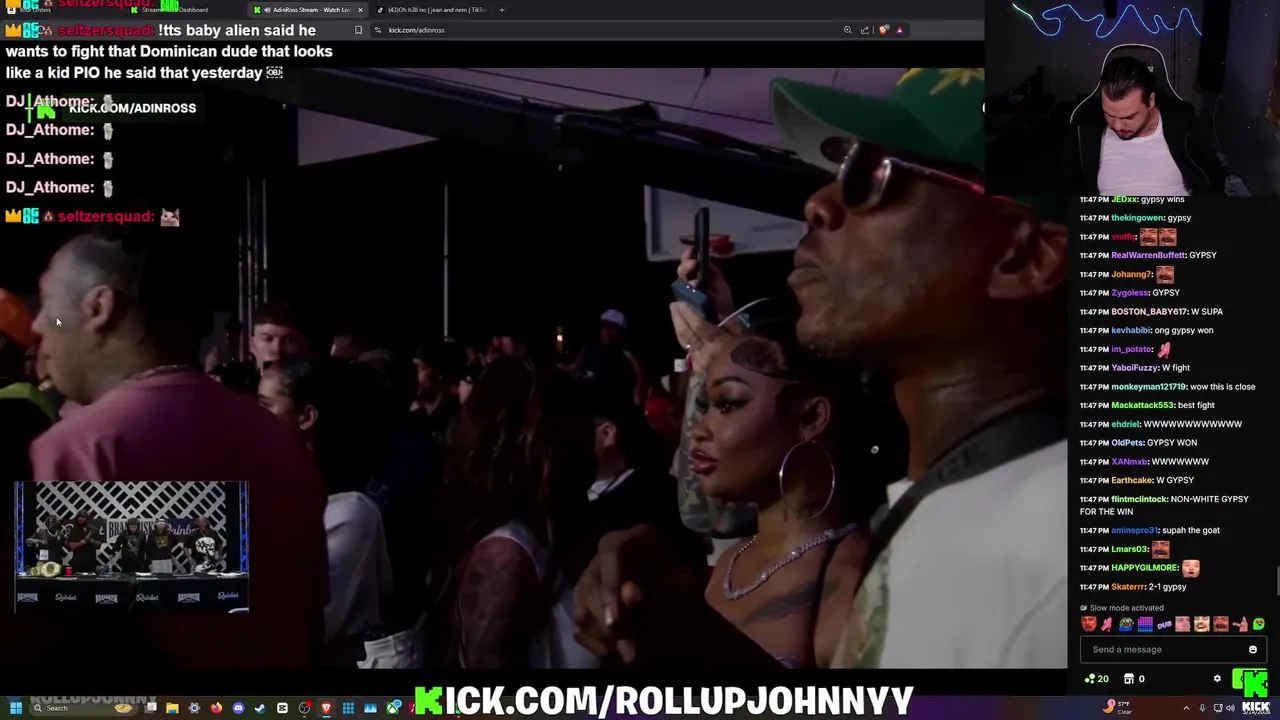1280x720 pixels.
Task: Open chat settings gear icon
Action: pyautogui.click(x=1217, y=678)
